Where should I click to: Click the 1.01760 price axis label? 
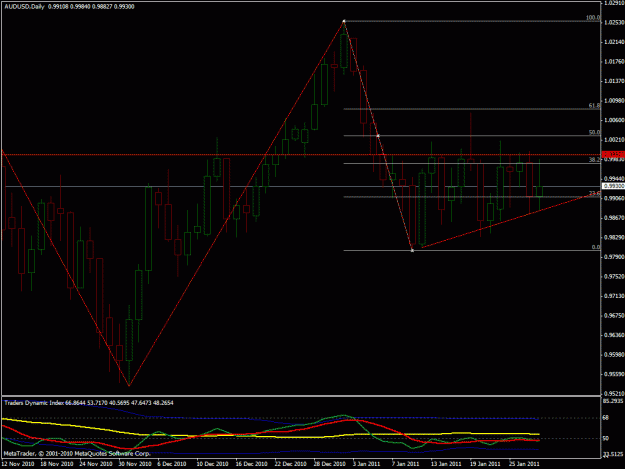point(614,62)
